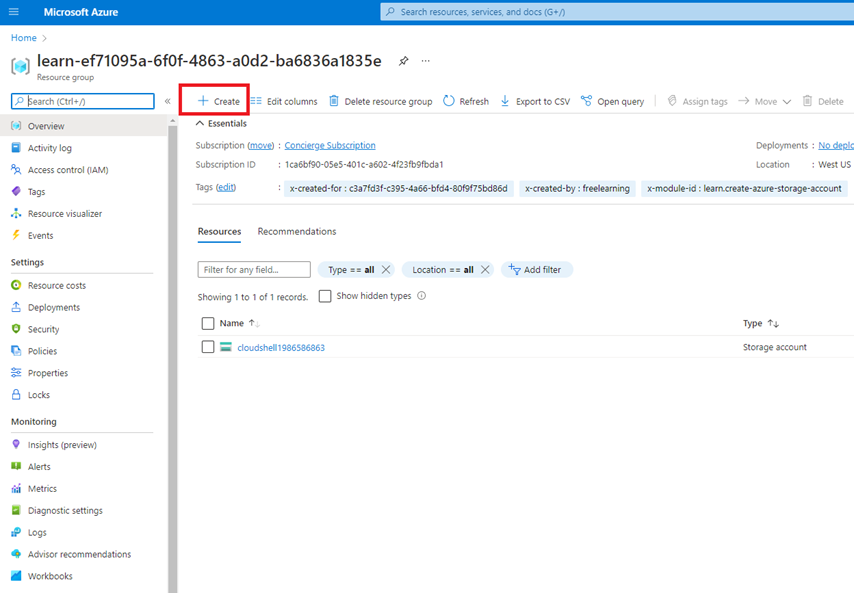Click the Activity log icon in sidebar
854x593 pixels.
(16, 148)
